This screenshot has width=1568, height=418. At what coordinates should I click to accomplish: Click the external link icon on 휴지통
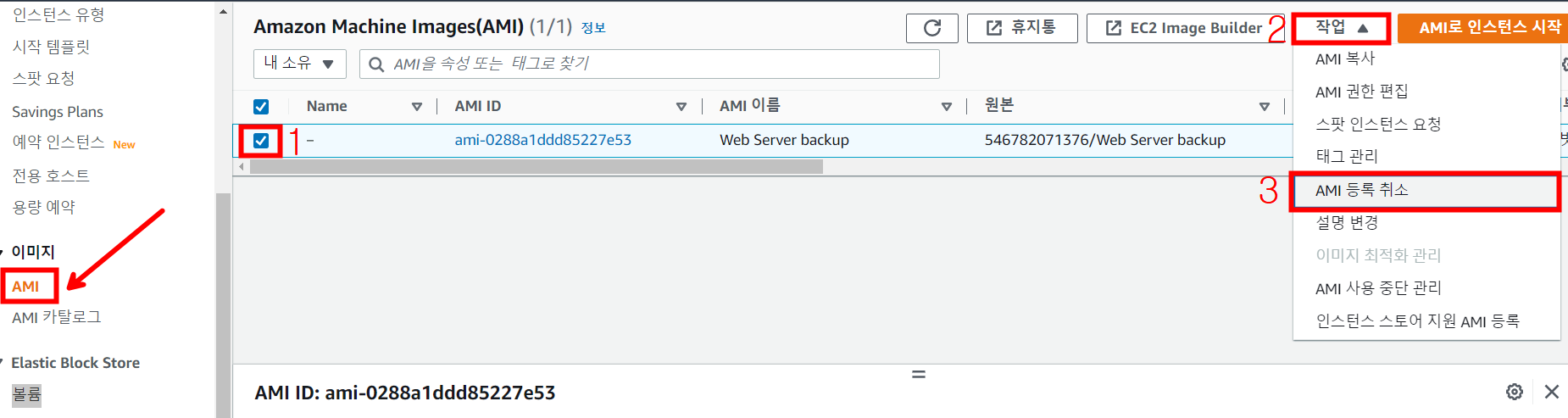994,28
